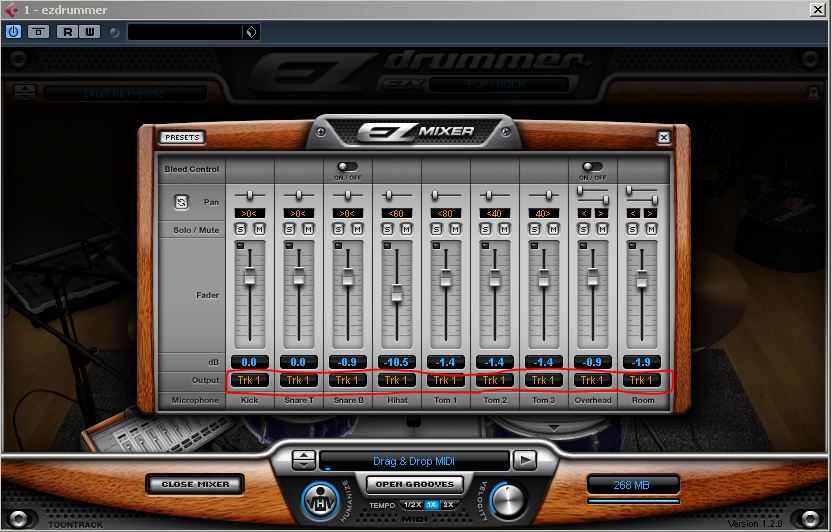Solo the Tom 1 channel
832x532 pixels.
436,229
